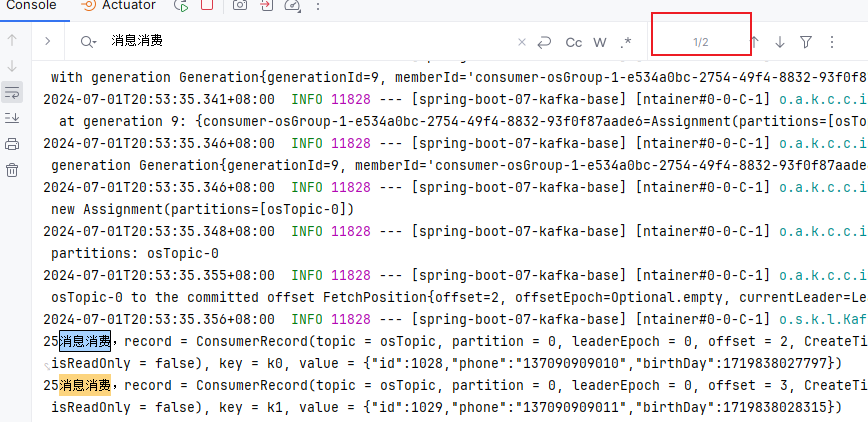Image resolution: width=868 pixels, height=422 pixels.
Task: Expand the search bar chevron
Action: 48,41
